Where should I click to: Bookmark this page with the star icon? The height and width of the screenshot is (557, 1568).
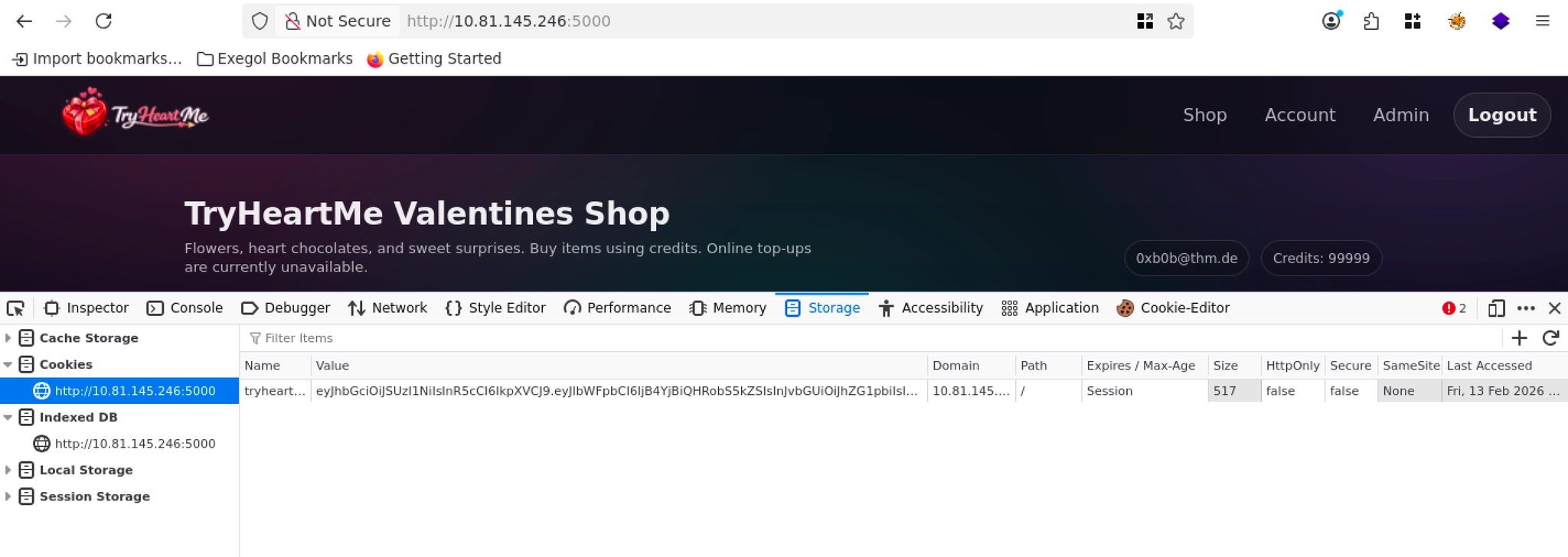[x=1176, y=21]
